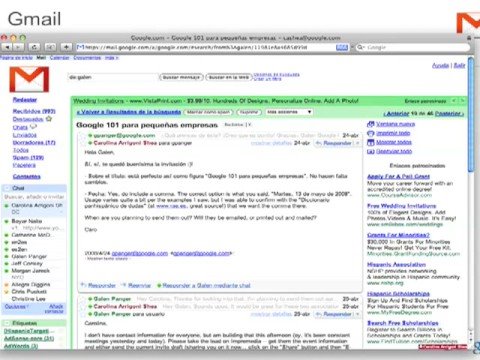Click forward arrow icon next to Reenviar
The image size is (480, 360).
pyautogui.click(x=124, y=285)
